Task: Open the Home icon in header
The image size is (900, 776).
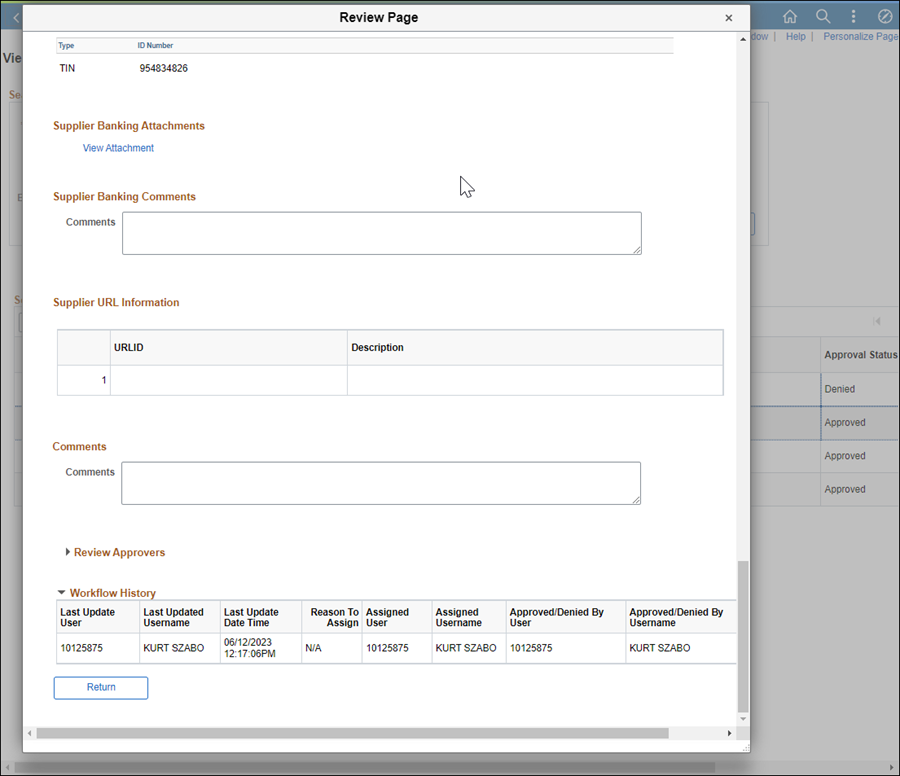Action: click(x=790, y=17)
